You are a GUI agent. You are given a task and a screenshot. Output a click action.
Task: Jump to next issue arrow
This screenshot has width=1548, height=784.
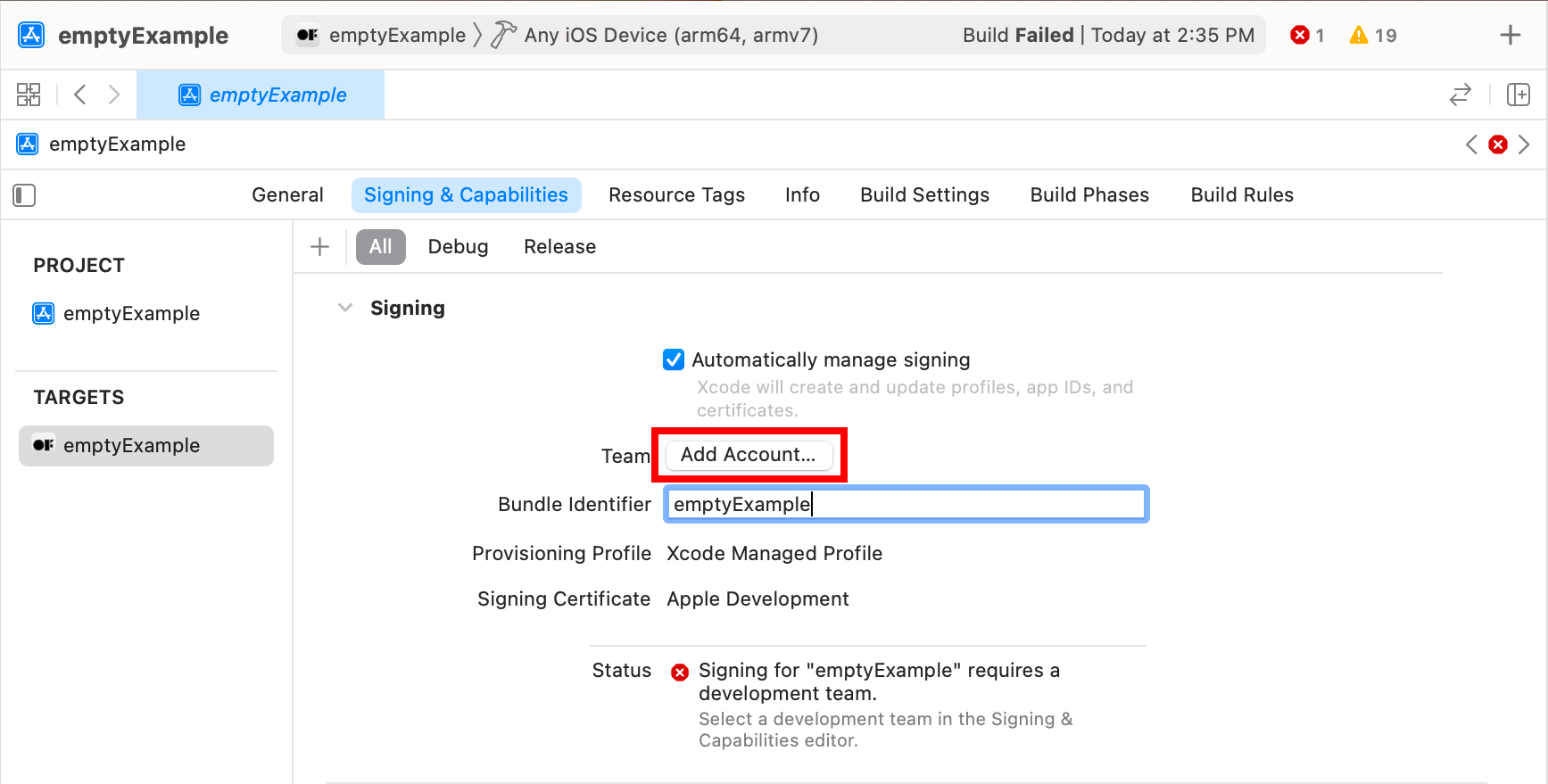point(1524,144)
